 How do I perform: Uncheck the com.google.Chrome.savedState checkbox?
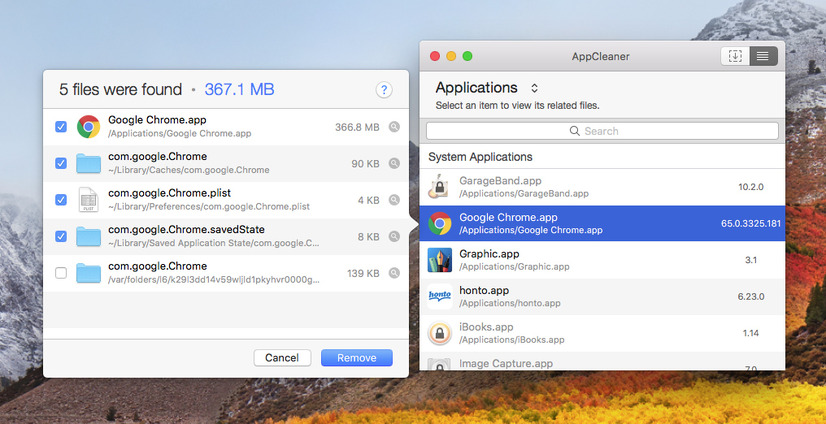(61, 236)
